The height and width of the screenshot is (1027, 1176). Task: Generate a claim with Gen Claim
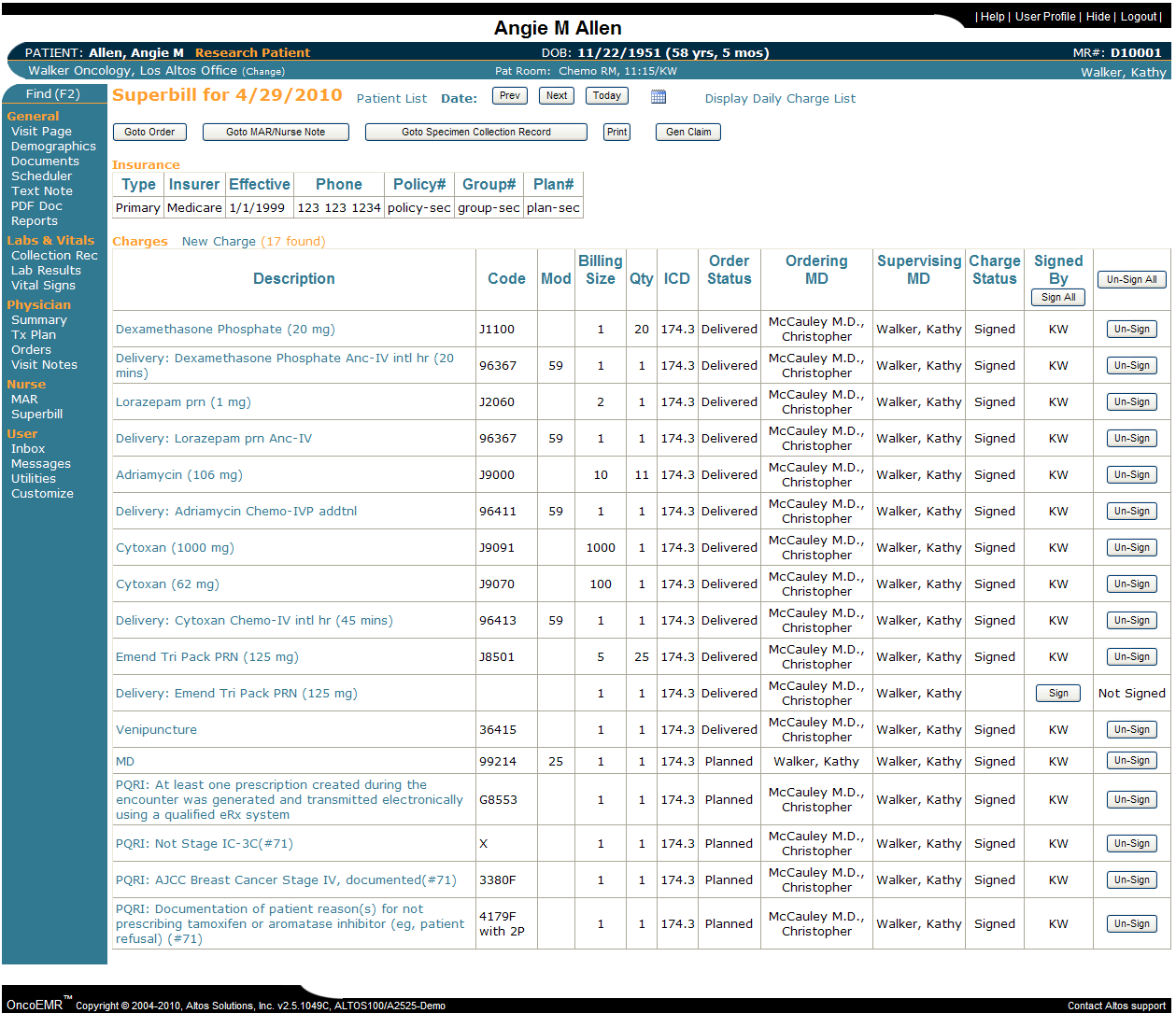(687, 132)
